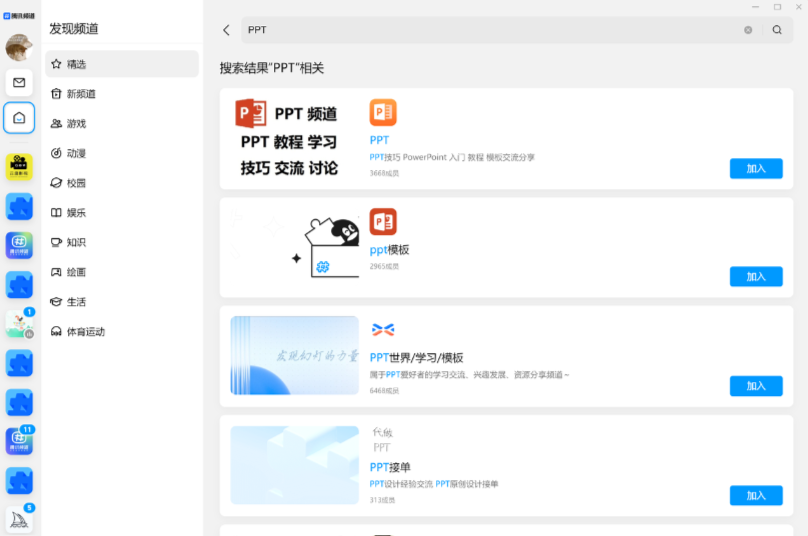Image resolution: width=808 pixels, height=536 pixels.
Task: Click the headset icon beside 体育运动
Action: pyautogui.click(x=56, y=331)
